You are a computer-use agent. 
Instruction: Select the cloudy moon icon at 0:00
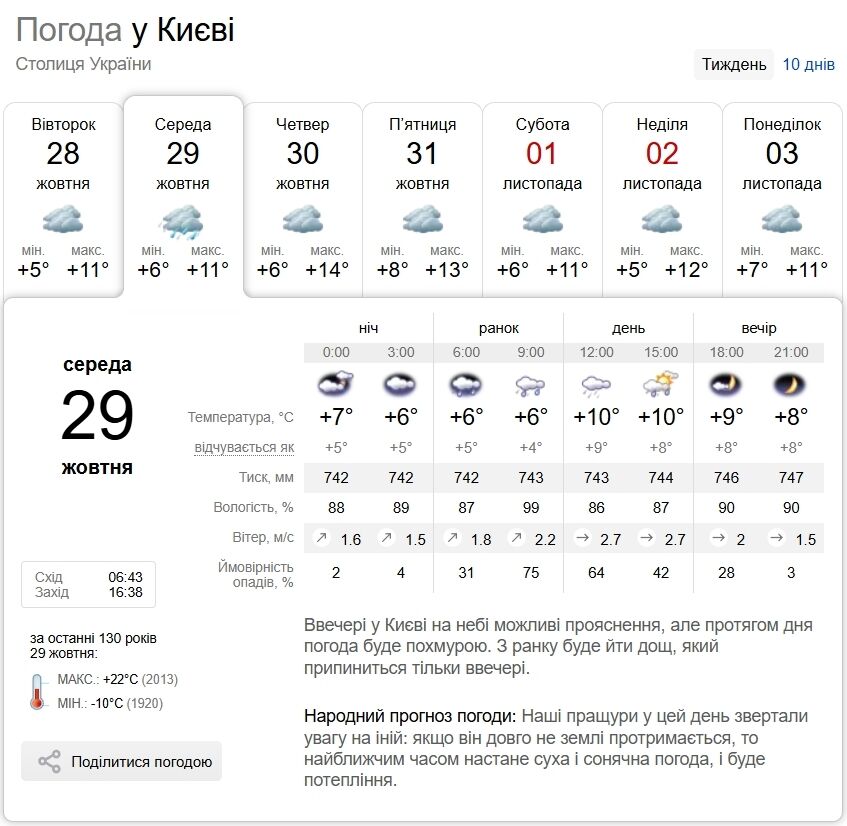(335, 383)
